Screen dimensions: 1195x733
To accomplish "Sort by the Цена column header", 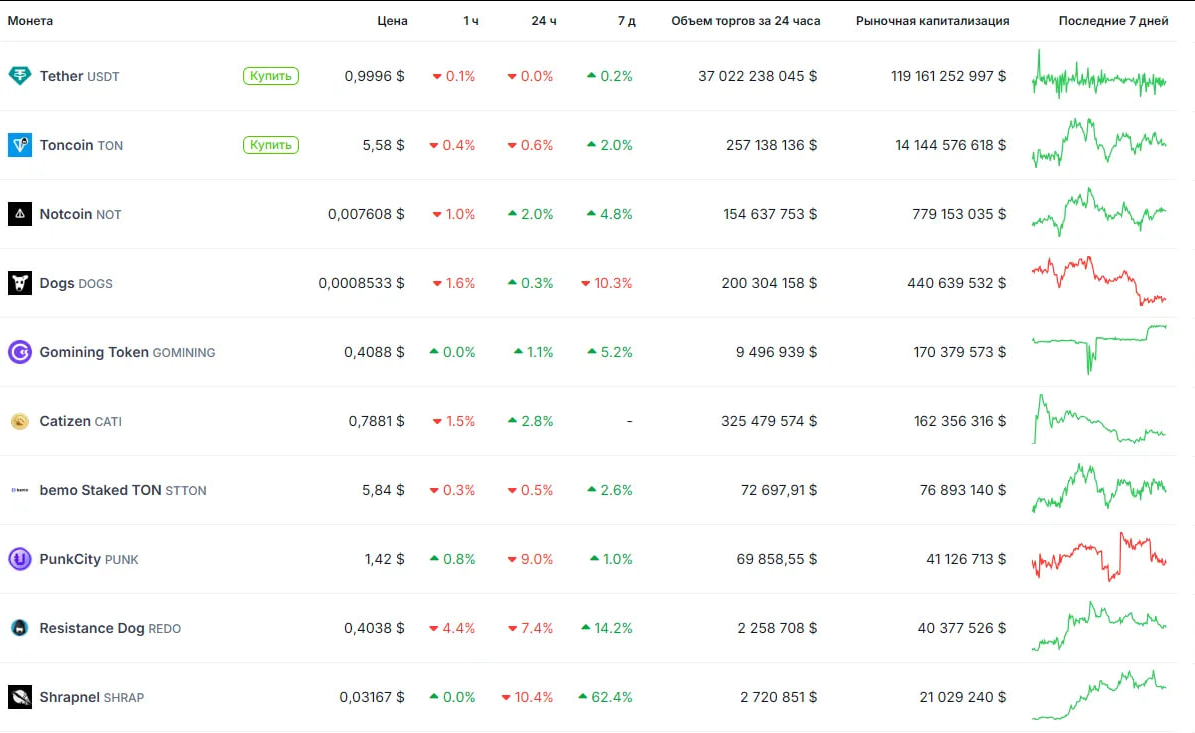I will coord(392,21).
